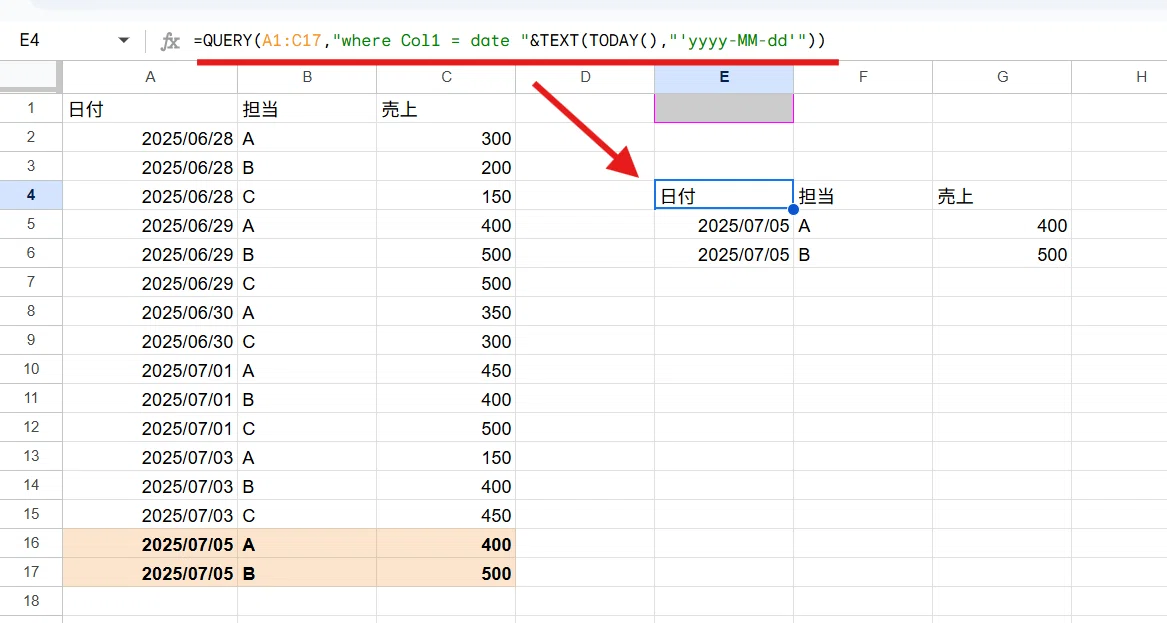The width and height of the screenshot is (1167, 623).
Task: Select row 18 header
Action: (31, 601)
